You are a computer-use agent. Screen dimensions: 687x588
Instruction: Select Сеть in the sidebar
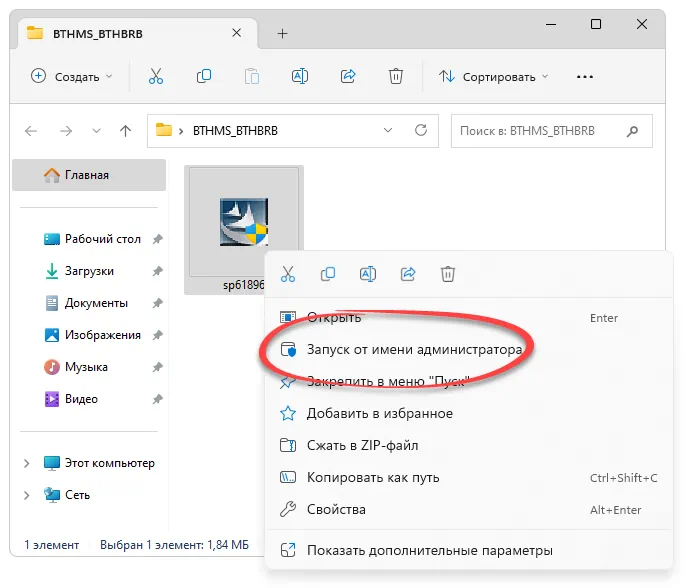89,495
